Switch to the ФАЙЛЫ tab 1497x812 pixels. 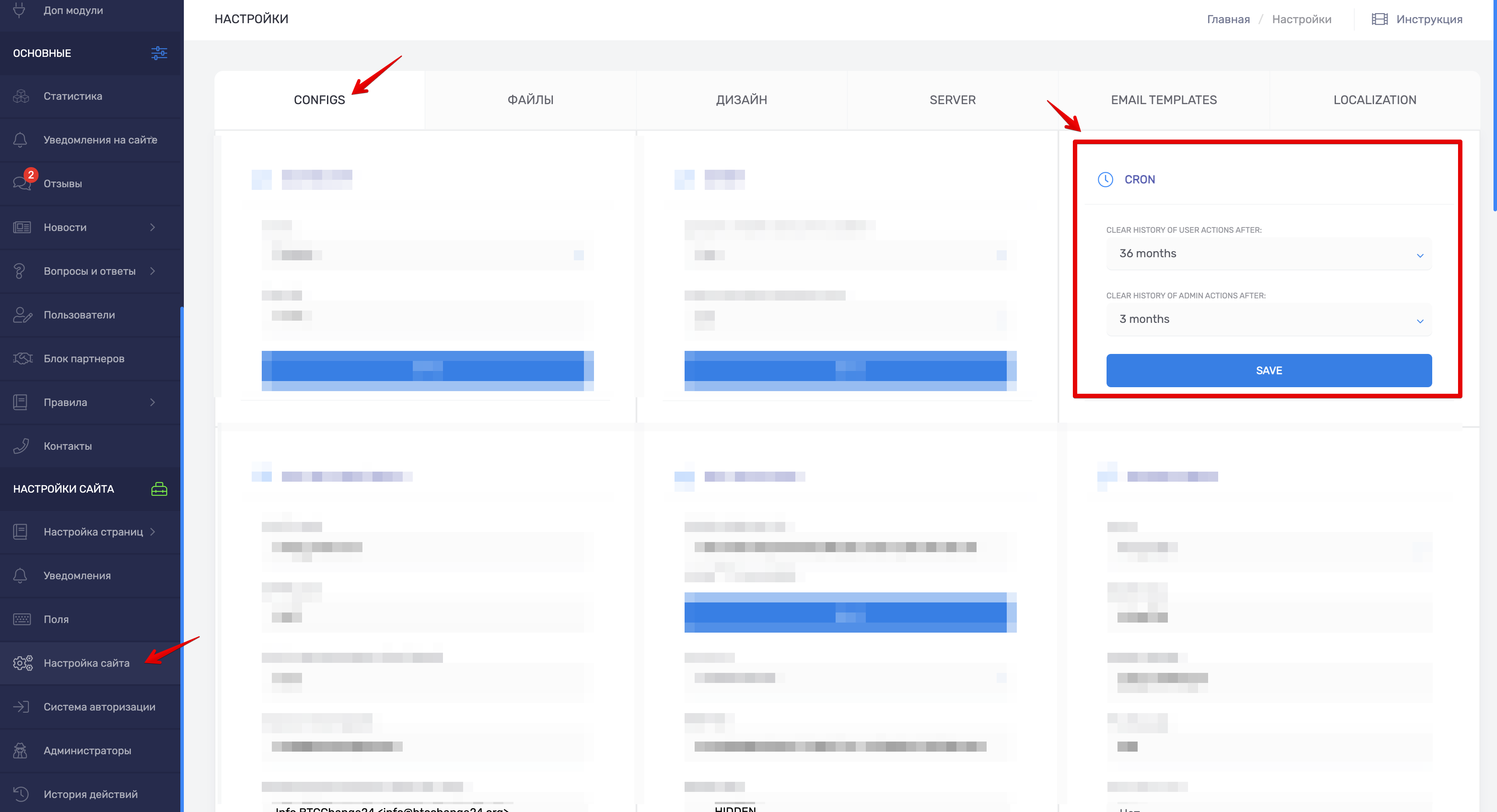pyautogui.click(x=530, y=100)
